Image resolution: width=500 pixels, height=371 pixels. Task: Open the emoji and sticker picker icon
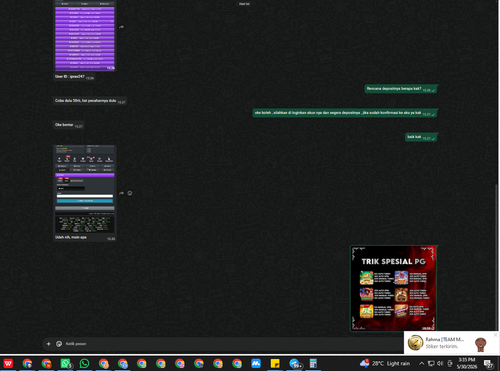59,344
